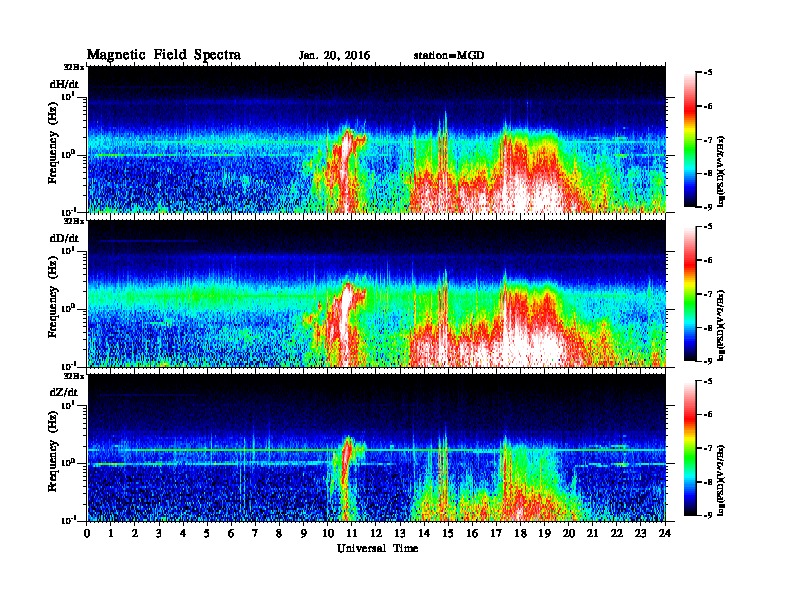Click hour tick label "16" on time axis
The height and width of the screenshot is (612, 792).
pos(472,534)
